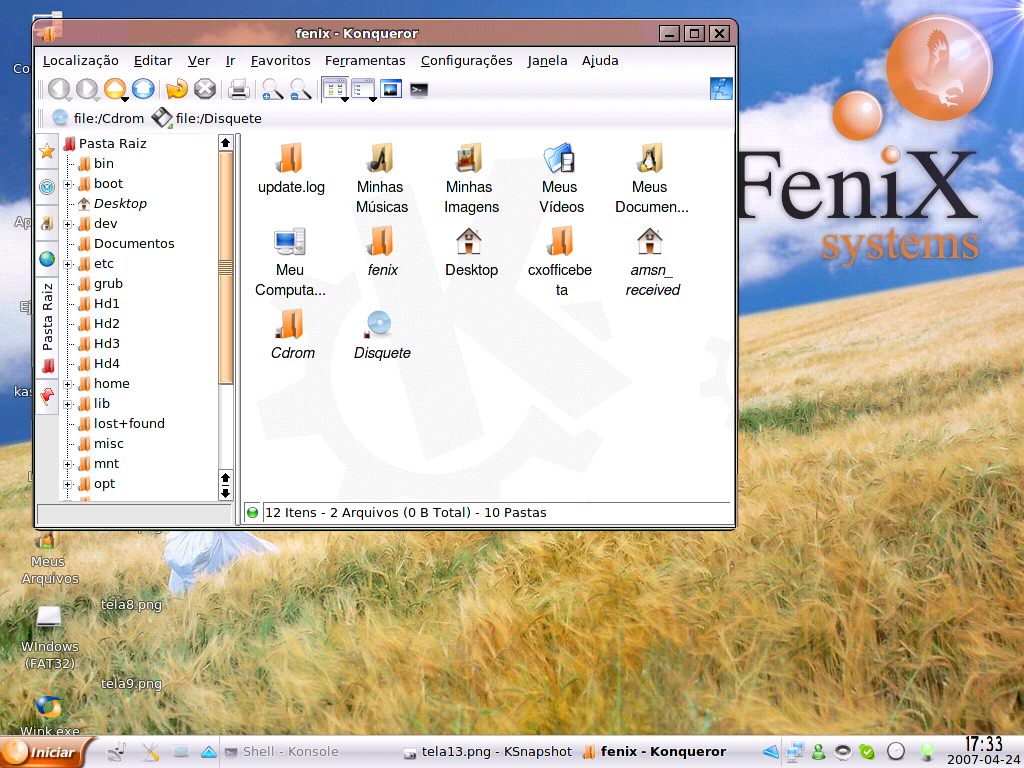
Task: Expand the mnt tree node
Action: click(x=67, y=465)
